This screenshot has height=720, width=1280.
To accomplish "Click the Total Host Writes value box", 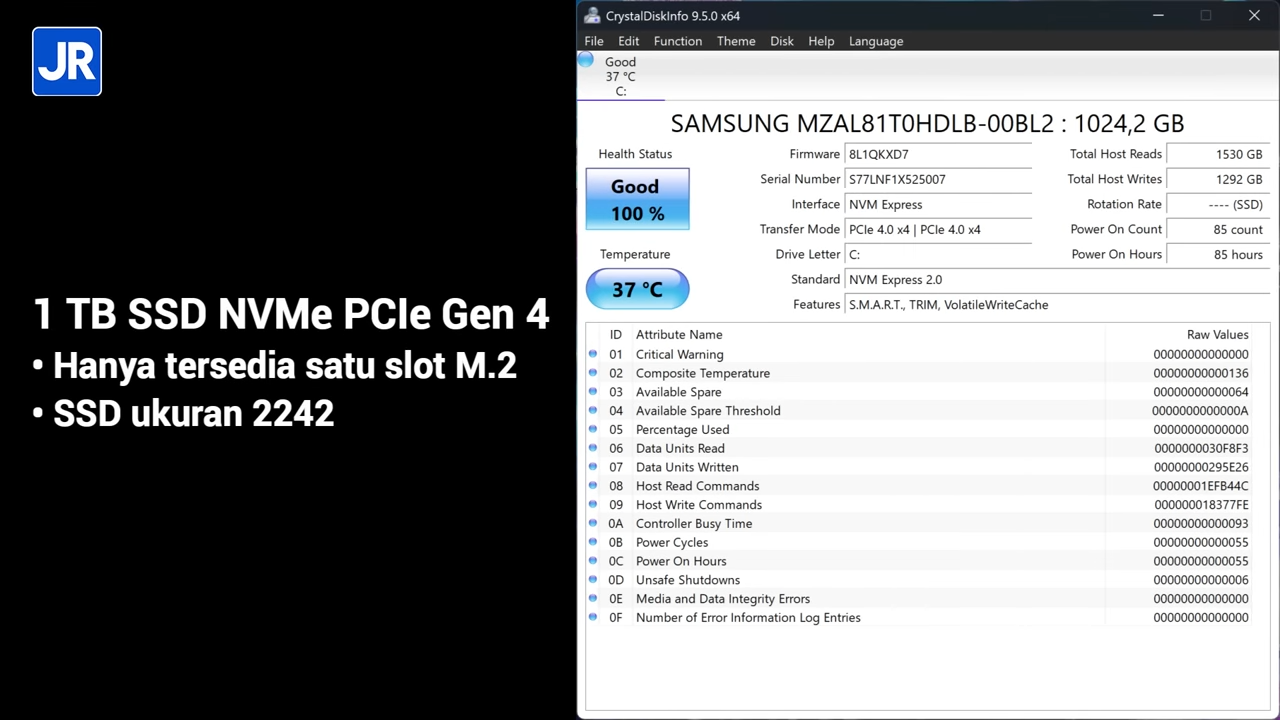I will [1217, 180].
